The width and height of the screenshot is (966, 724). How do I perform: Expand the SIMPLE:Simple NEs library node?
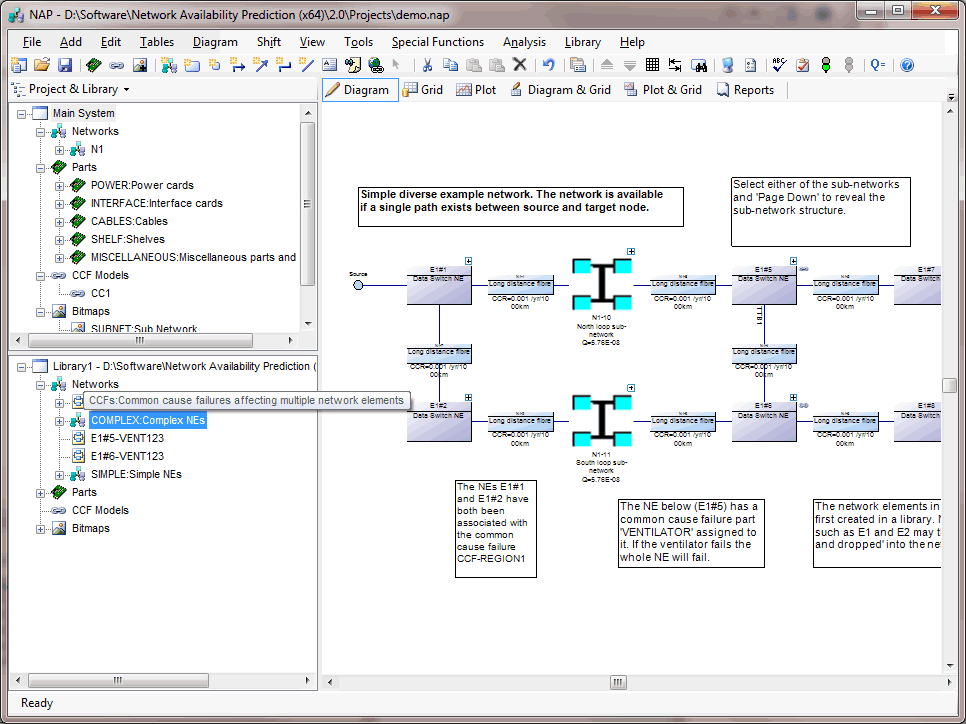[60, 474]
